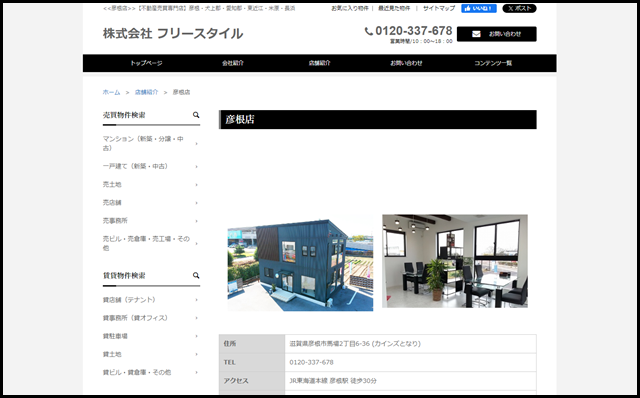The height and width of the screenshot is (398, 640).
Task: Open the 売店舗 sidebar link
Action: pos(112,203)
